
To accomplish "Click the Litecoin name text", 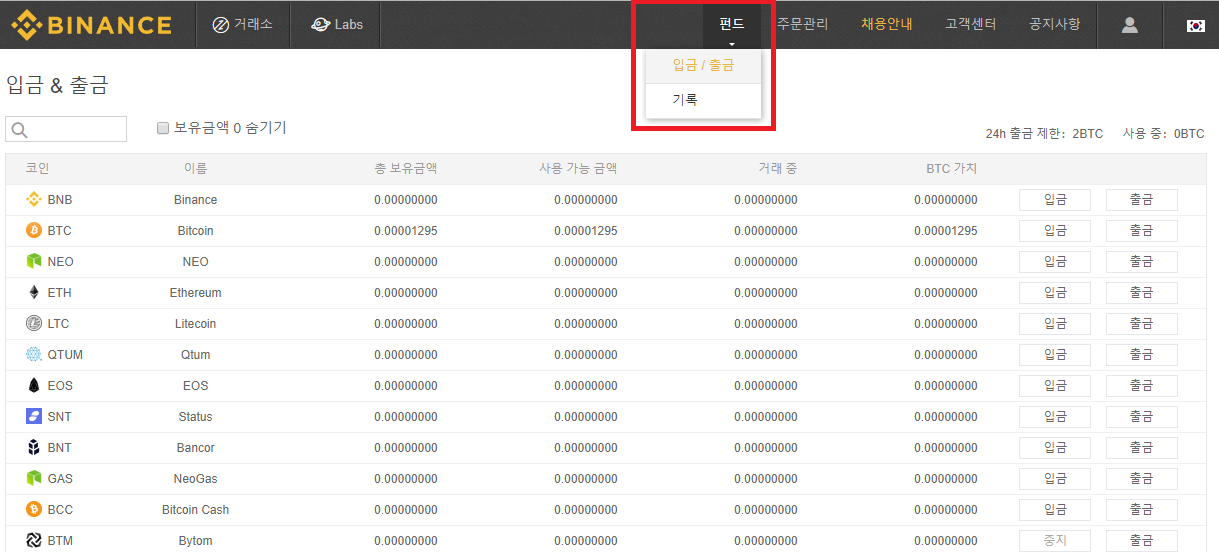I will point(195,324).
